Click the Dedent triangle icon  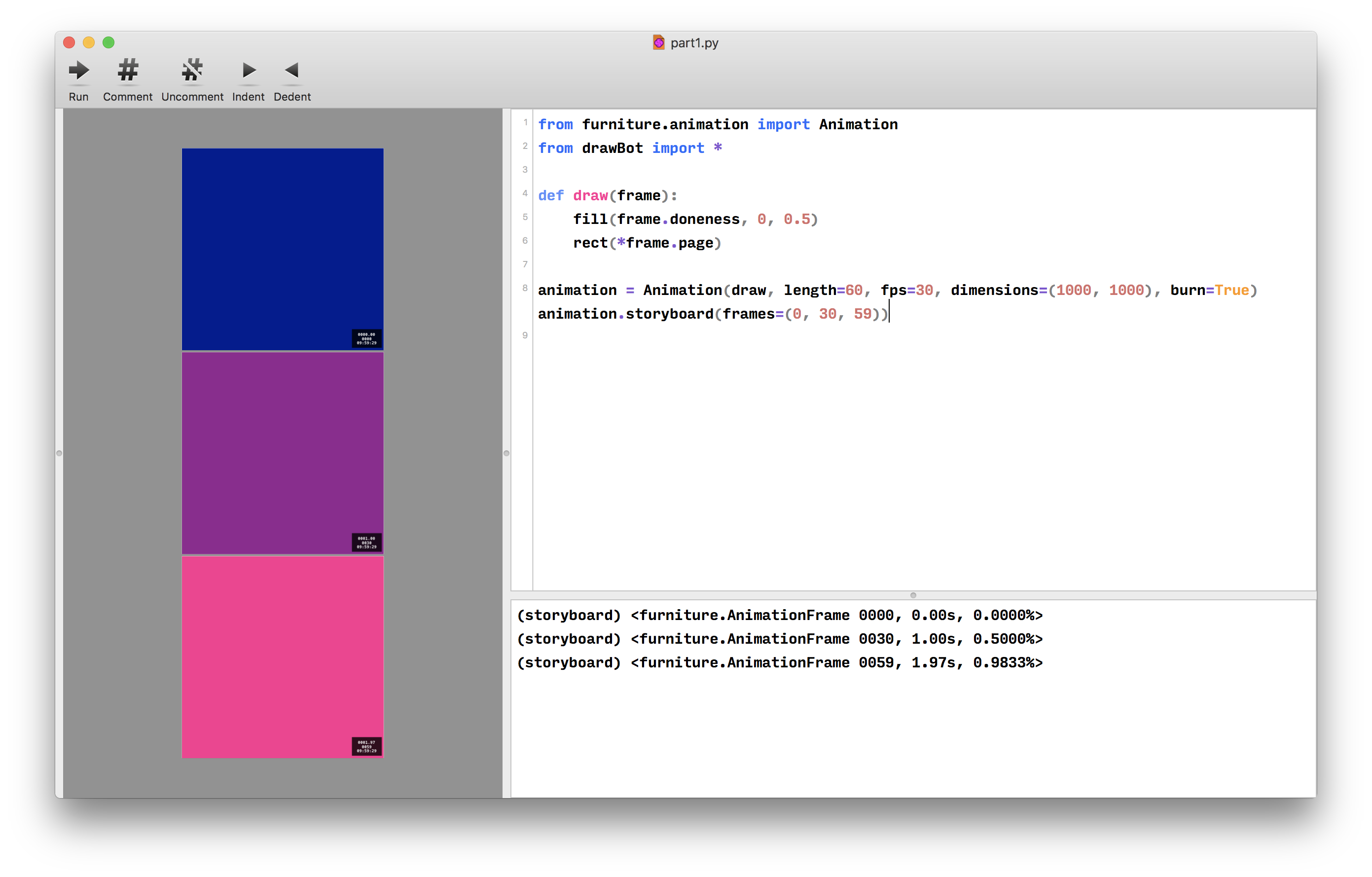pyautogui.click(x=292, y=71)
